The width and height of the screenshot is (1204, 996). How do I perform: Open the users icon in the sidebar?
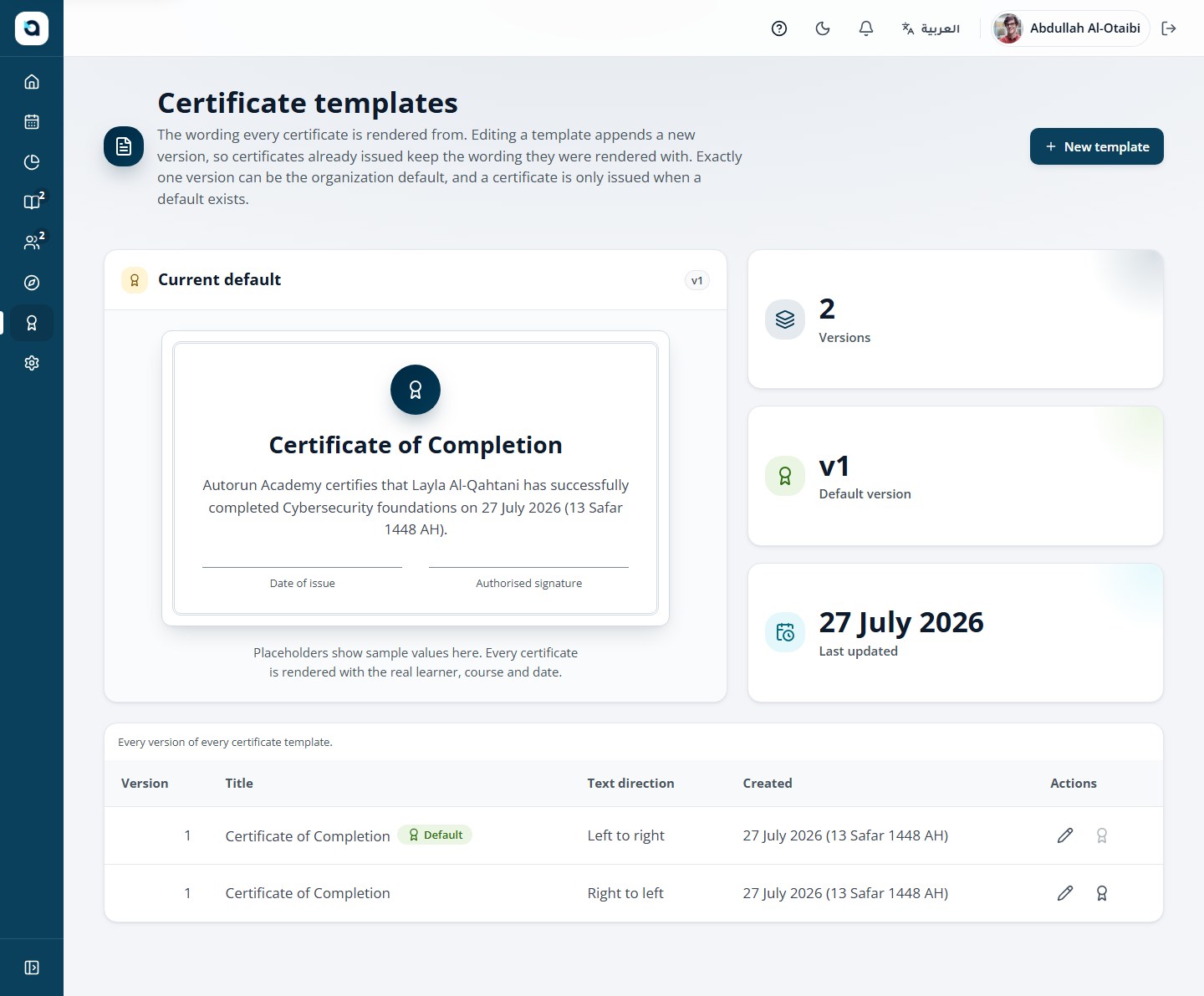[x=32, y=243]
